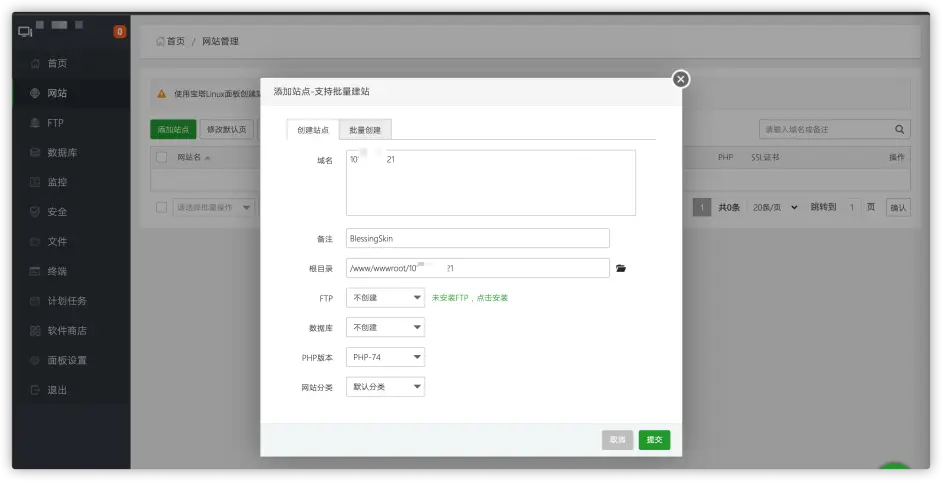Click the 监控 monitoring icon
942x481 pixels.
point(35,182)
